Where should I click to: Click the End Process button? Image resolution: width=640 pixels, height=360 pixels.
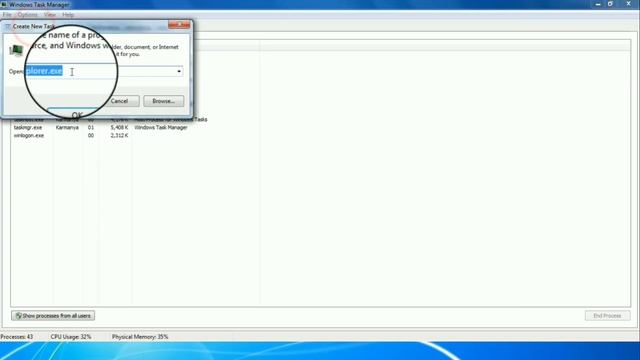coord(607,316)
